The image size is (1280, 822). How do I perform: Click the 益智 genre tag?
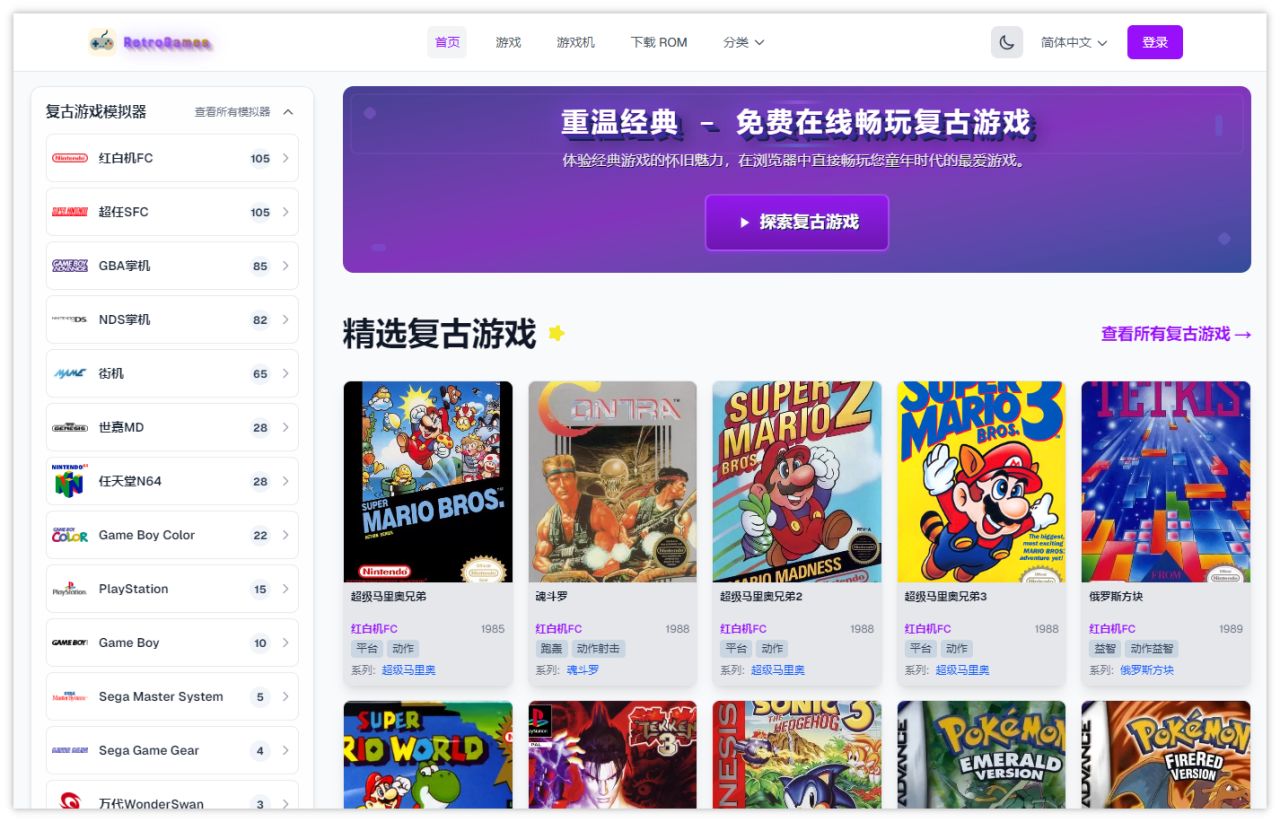tap(1105, 649)
